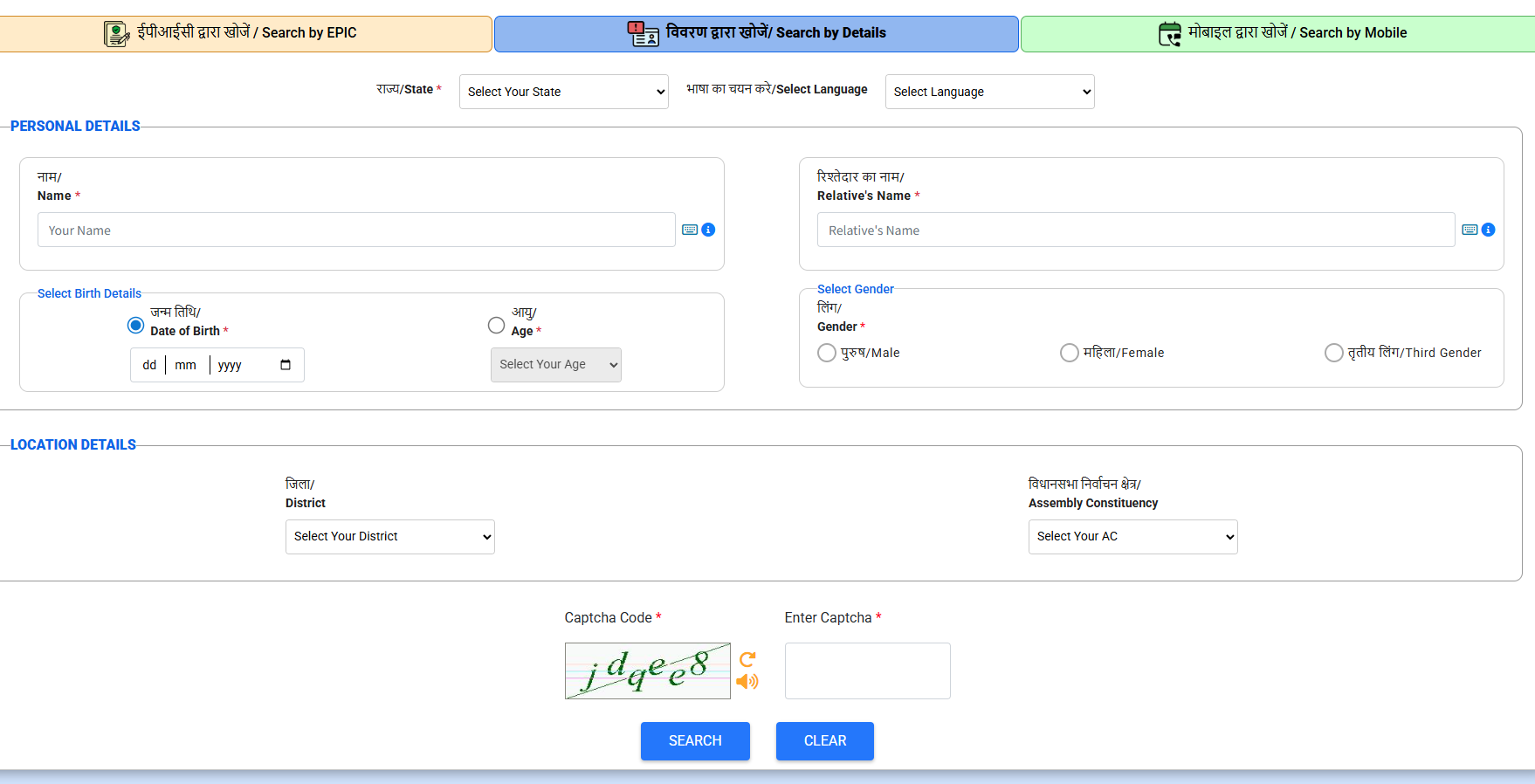Select the Date of Birth radio button

[x=135, y=326]
